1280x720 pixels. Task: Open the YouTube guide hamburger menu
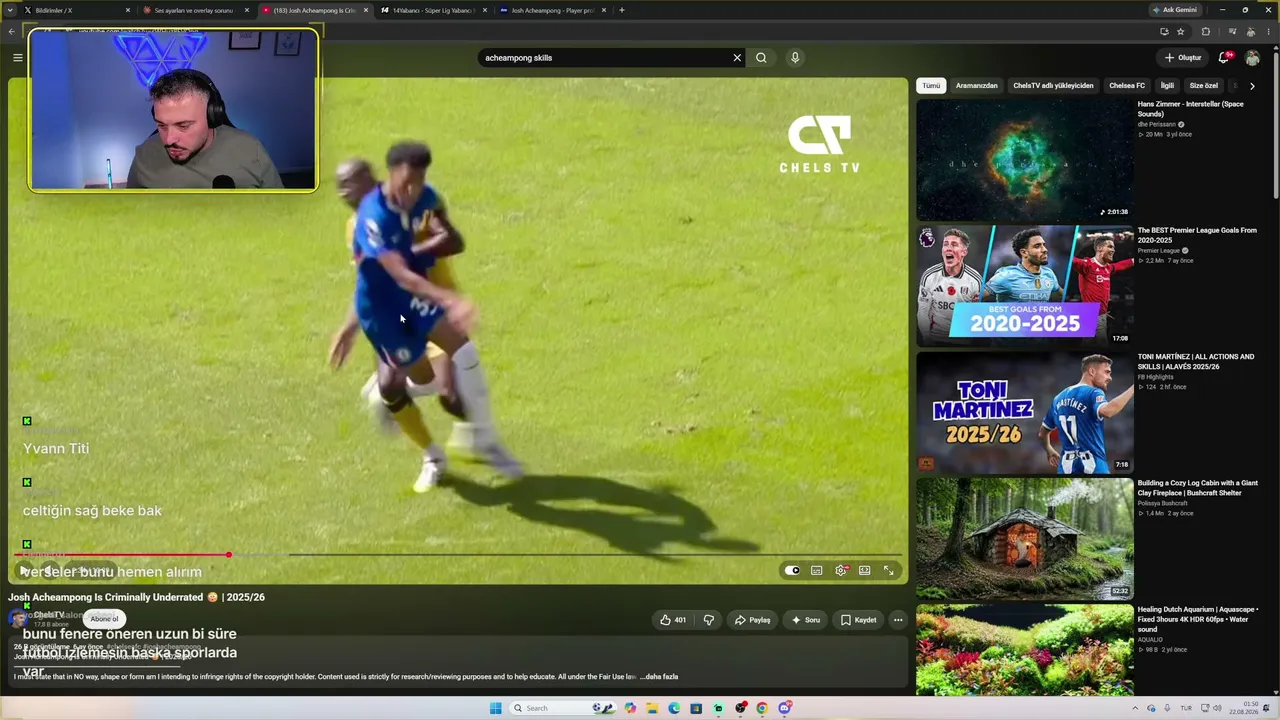(17, 58)
